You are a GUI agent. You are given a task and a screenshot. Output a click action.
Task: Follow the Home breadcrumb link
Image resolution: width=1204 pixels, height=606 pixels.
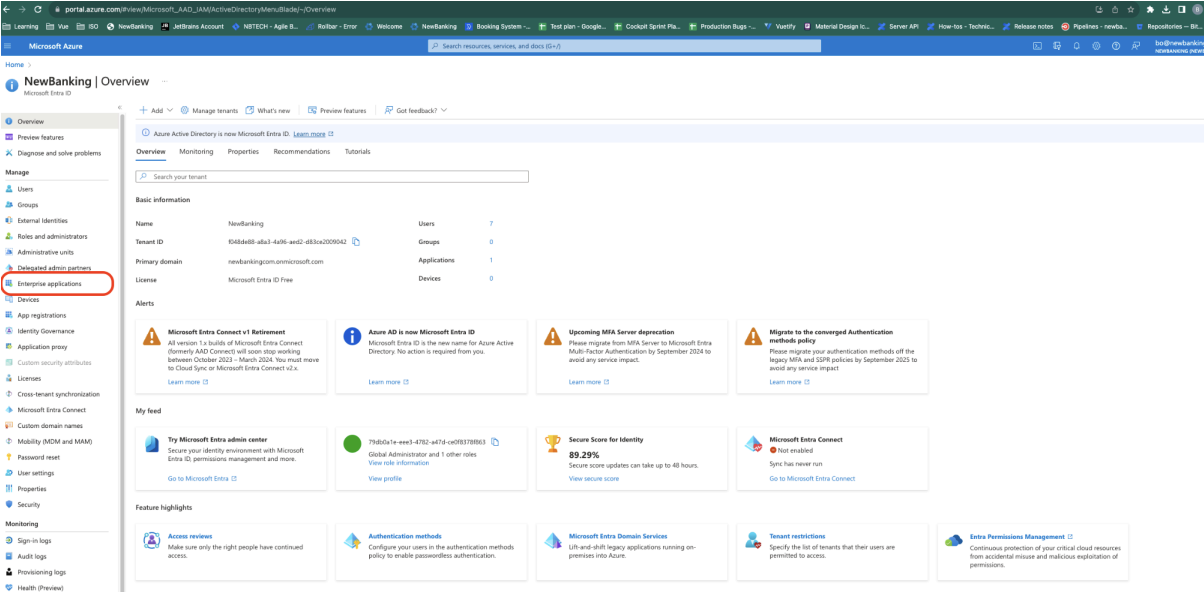click(14, 64)
